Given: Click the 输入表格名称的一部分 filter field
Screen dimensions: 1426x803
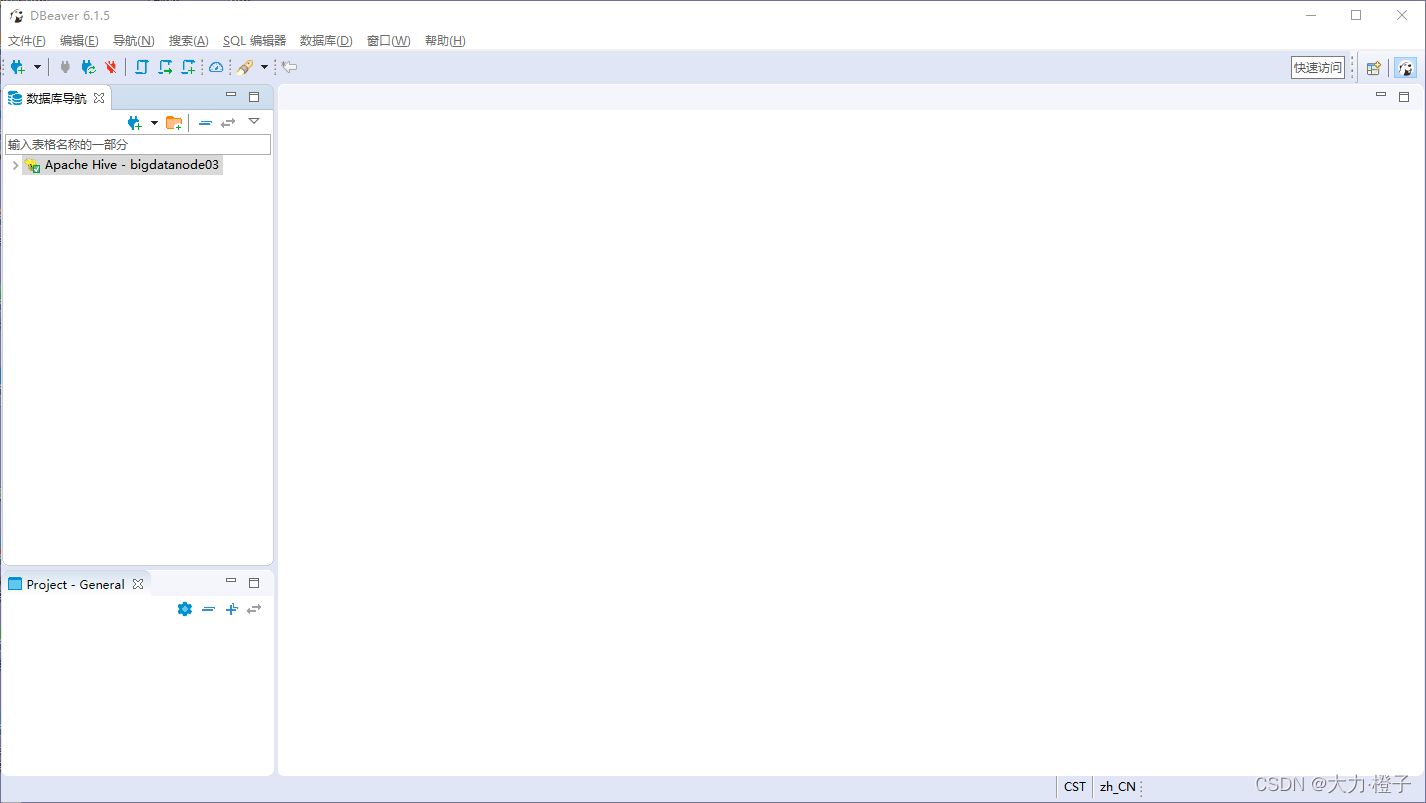Looking at the screenshot, I should click(138, 144).
